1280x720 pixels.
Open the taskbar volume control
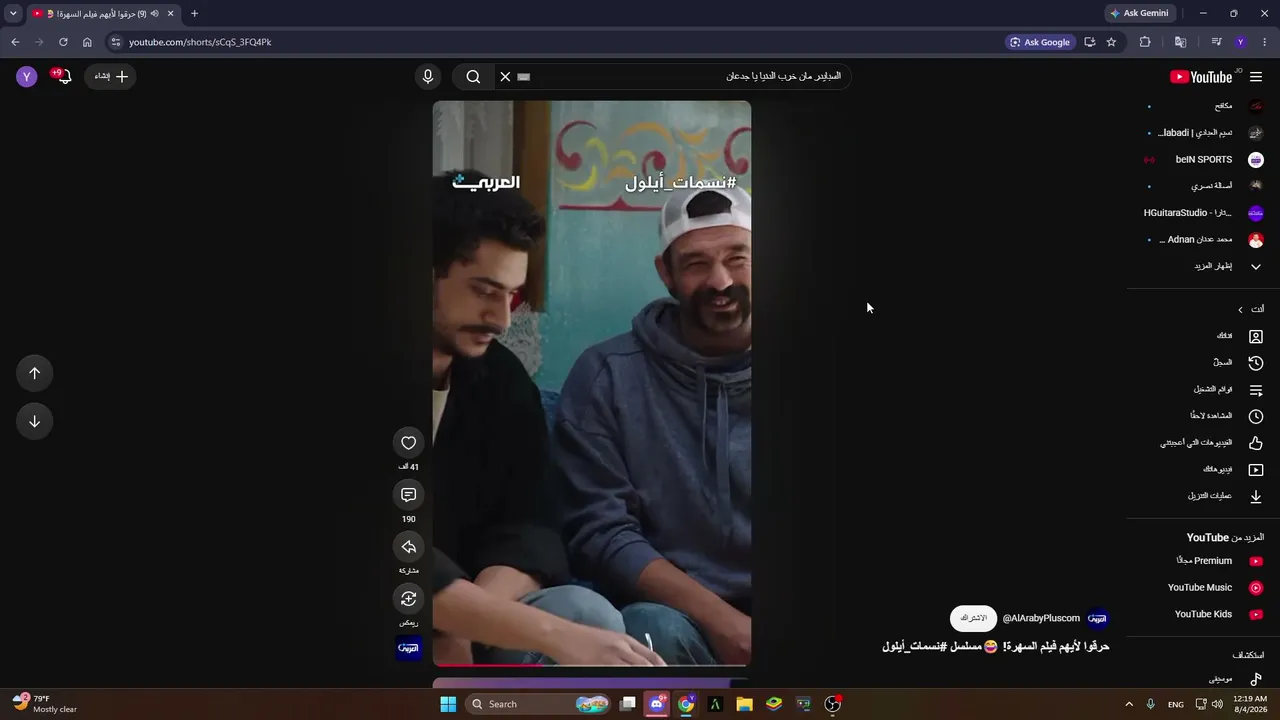pos(1217,704)
